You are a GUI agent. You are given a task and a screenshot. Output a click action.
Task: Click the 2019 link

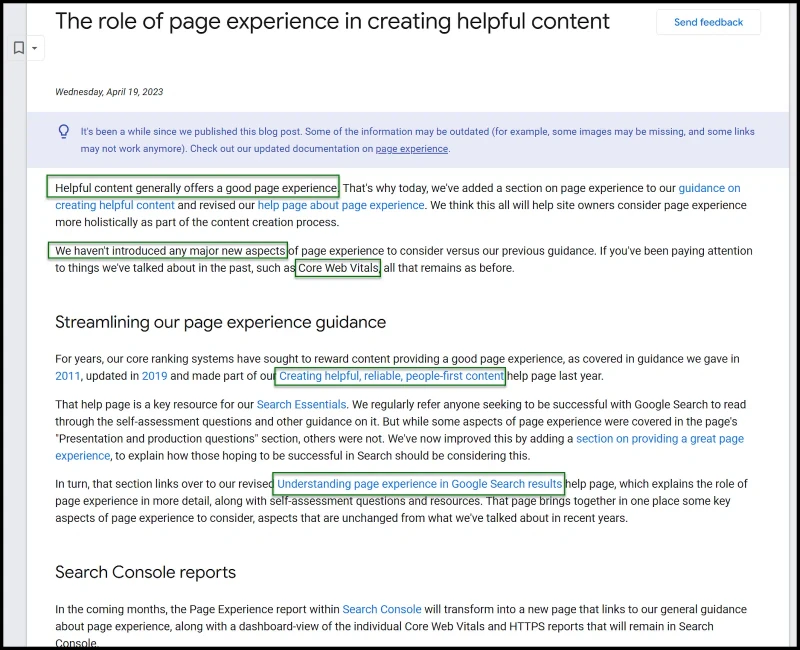[x=155, y=376]
